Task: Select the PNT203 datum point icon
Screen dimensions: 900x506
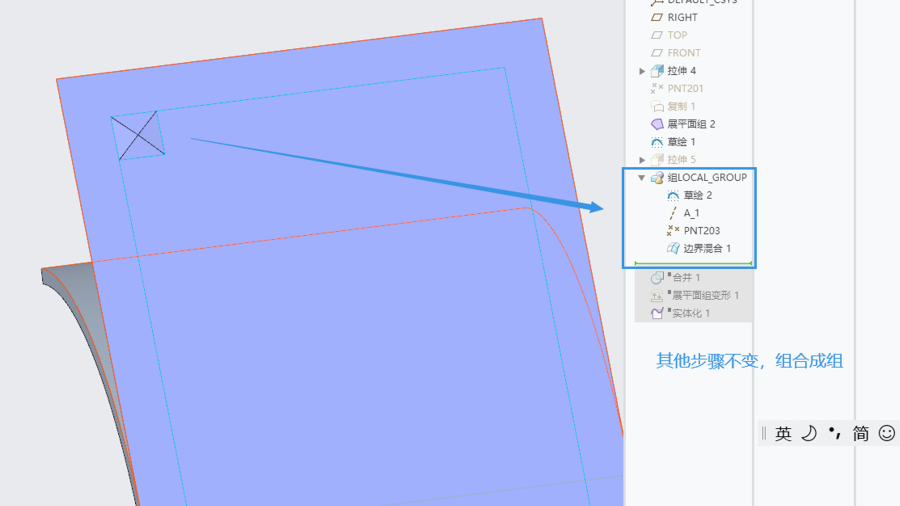Action: point(673,231)
